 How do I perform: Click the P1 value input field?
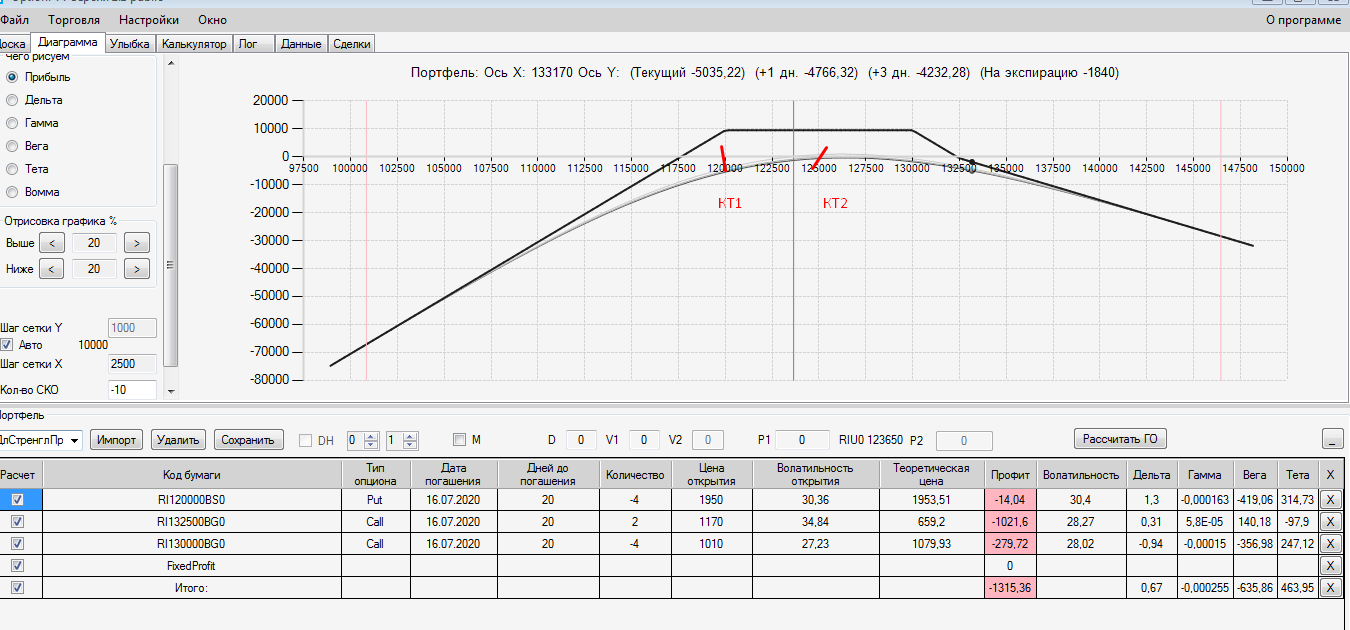pyautogui.click(x=801, y=440)
